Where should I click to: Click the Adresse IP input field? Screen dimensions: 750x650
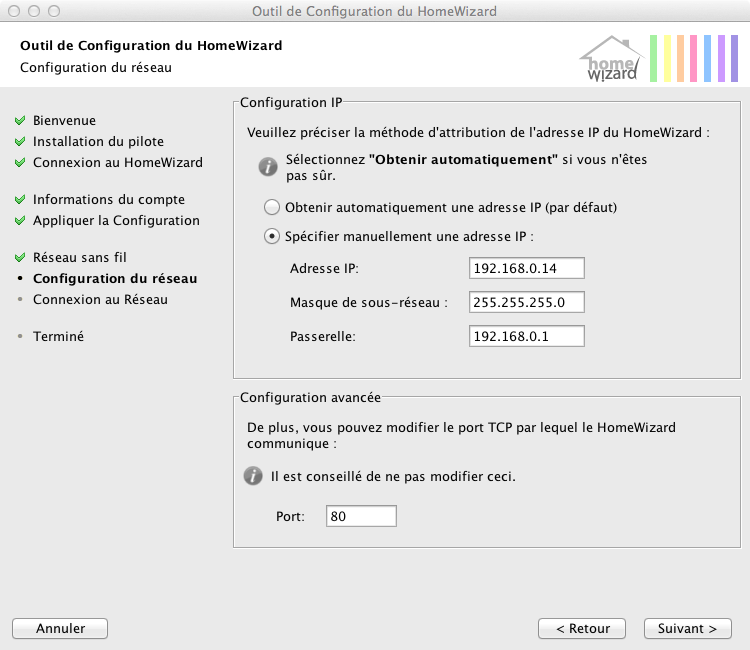[527, 268]
